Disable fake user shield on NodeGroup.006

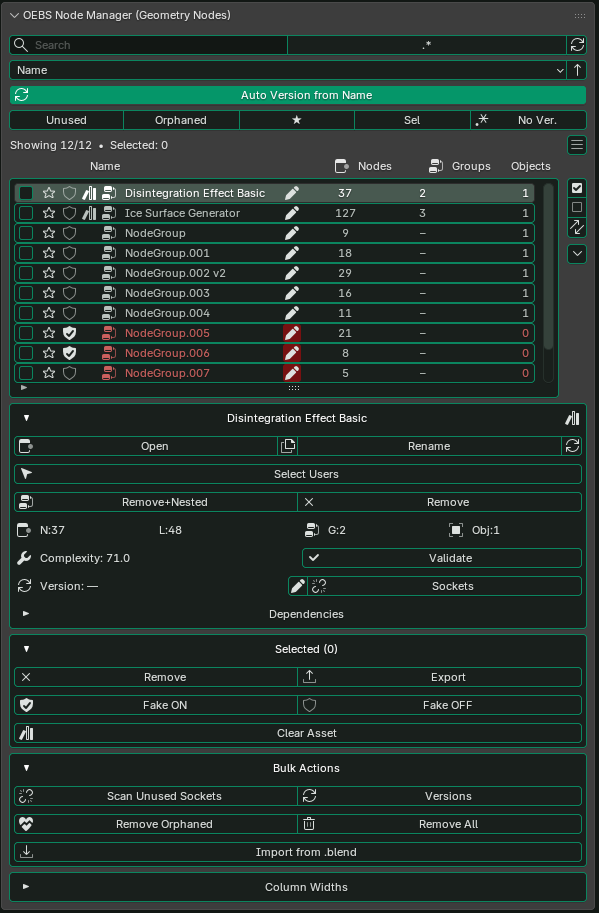(69, 353)
